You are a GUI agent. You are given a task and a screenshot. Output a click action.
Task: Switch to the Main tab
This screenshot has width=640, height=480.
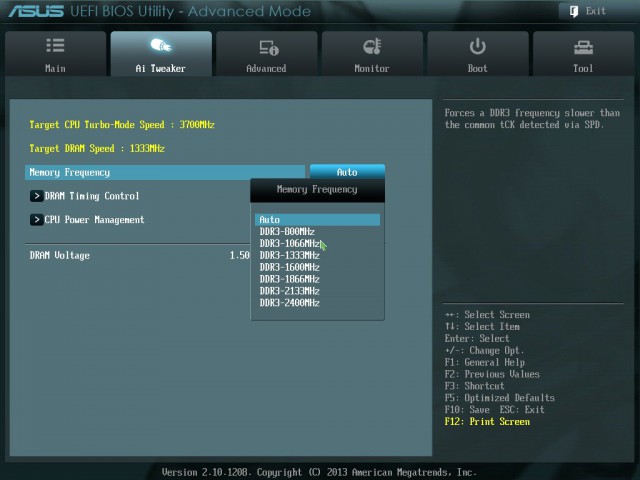[56, 53]
